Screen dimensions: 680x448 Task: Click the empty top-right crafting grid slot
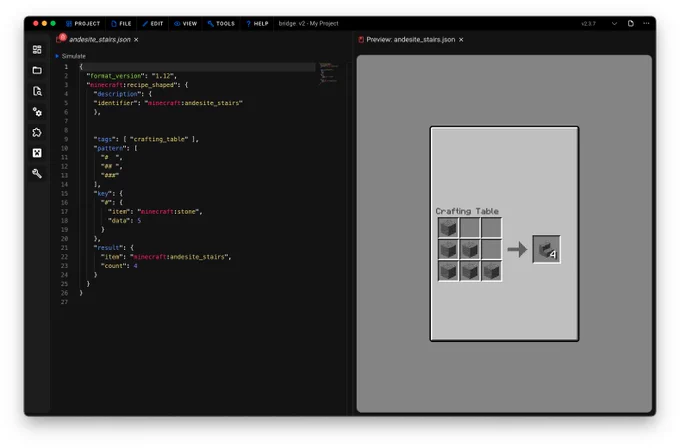491,228
